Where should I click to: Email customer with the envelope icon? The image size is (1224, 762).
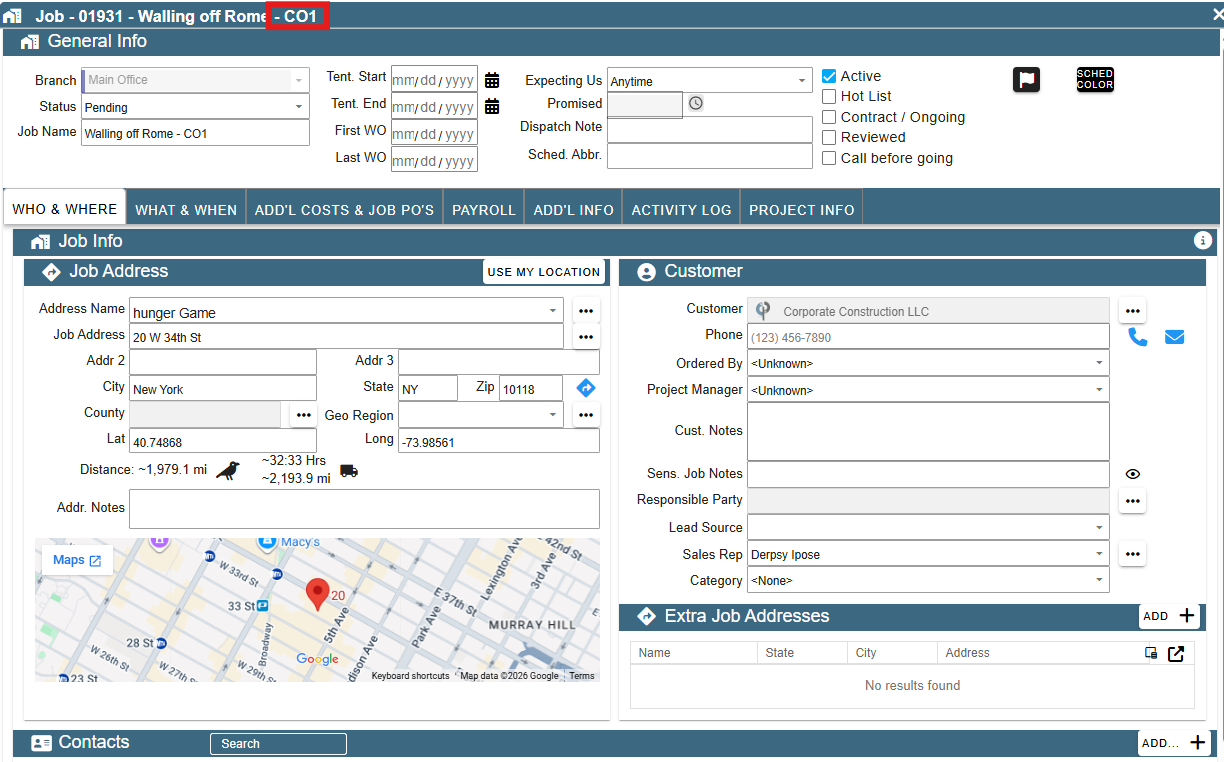[1175, 337]
